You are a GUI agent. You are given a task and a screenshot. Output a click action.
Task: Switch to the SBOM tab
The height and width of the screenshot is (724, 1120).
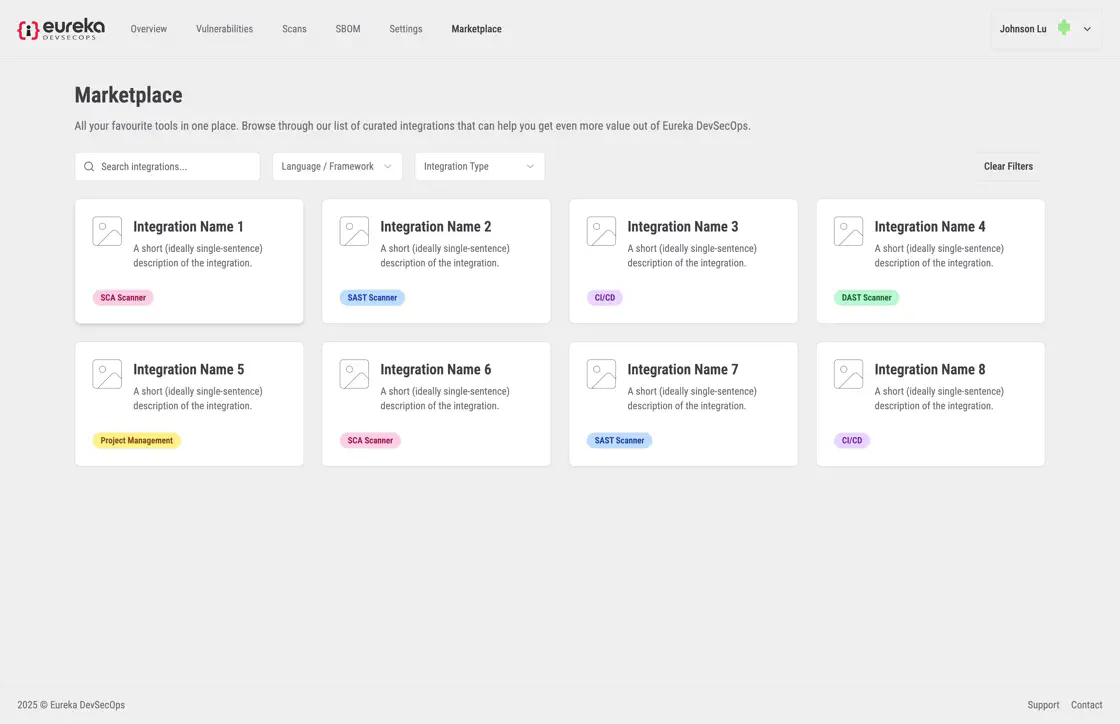348,29
